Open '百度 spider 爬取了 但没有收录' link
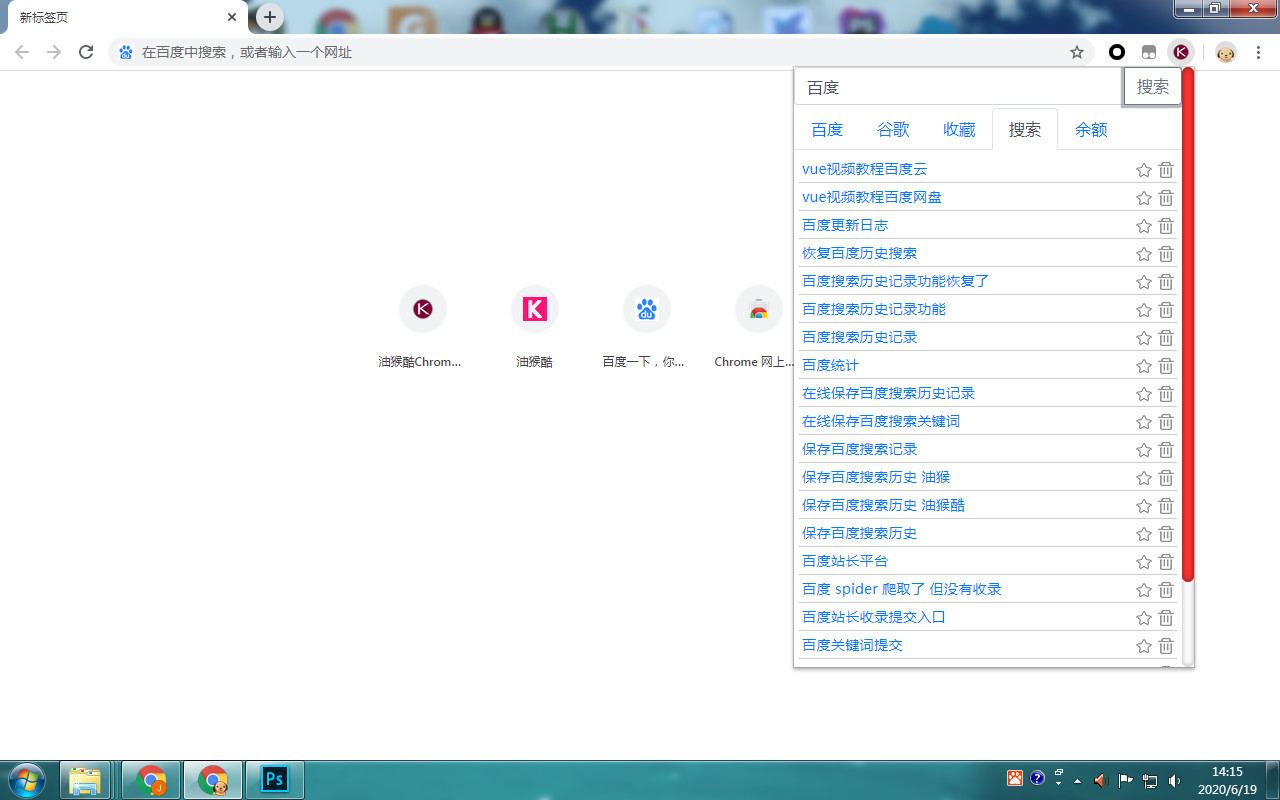Image resolution: width=1280 pixels, height=800 pixels. [902, 589]
